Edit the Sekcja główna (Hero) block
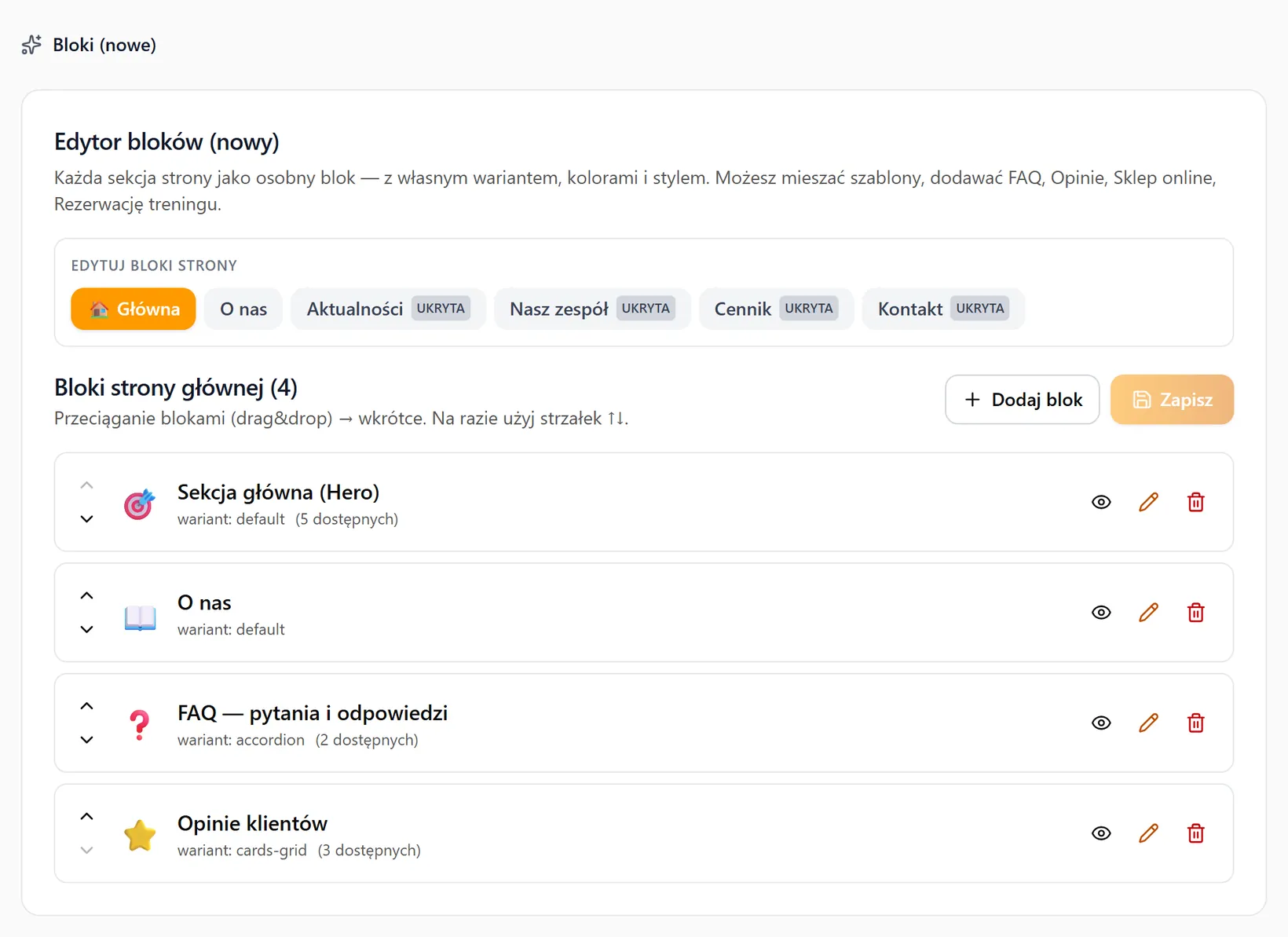The width and height of the screenshot is (1288, 937). coord(1148,502)
